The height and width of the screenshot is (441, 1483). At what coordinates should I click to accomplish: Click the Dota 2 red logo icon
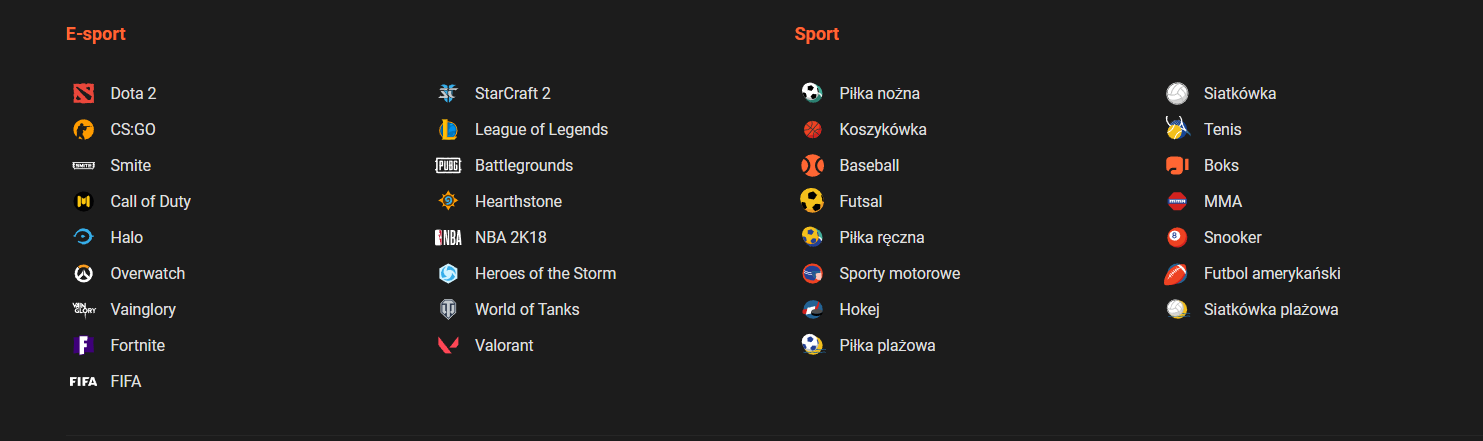tap(83, 93)
